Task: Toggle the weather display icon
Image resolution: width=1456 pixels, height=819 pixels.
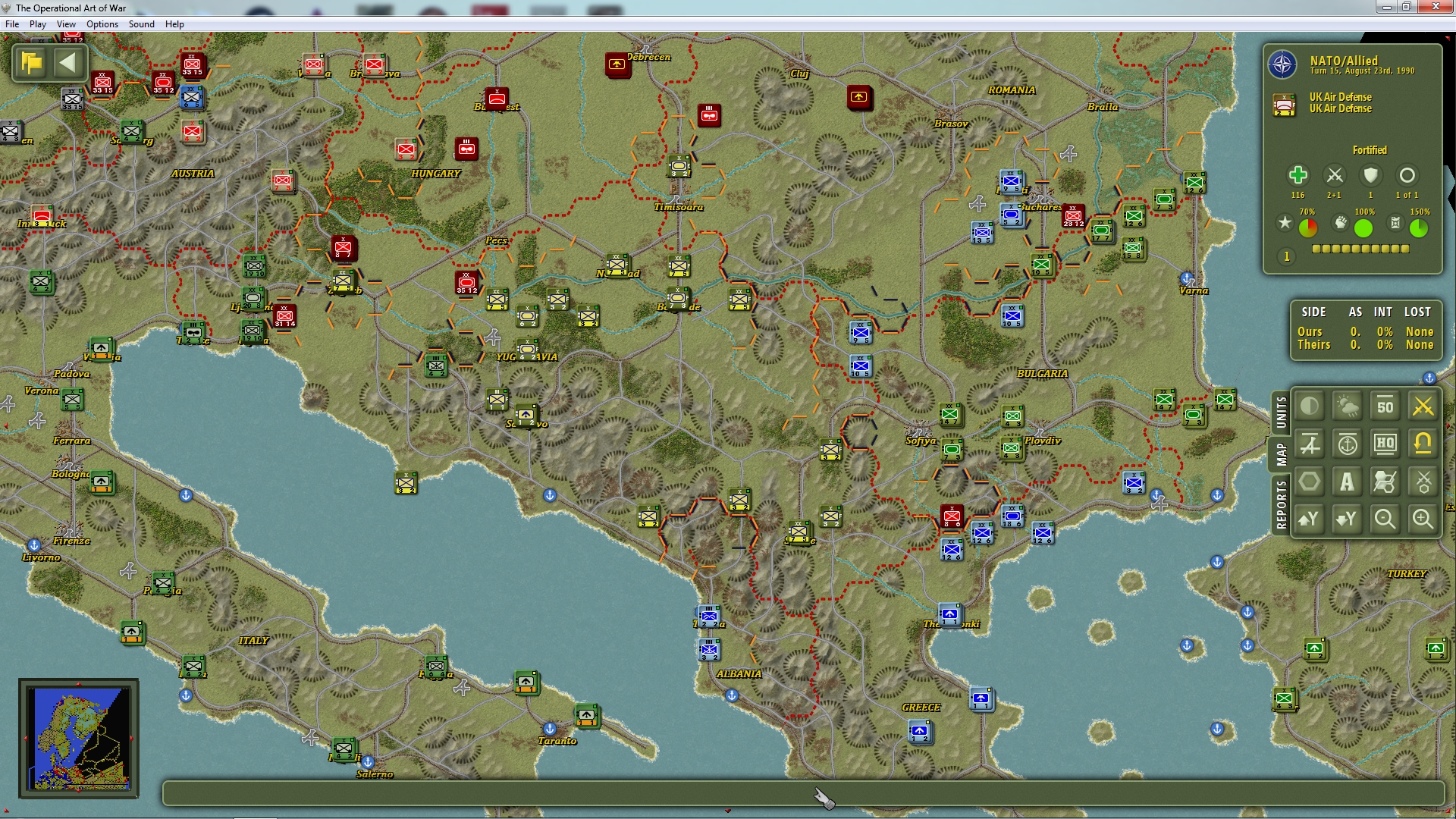Action: pos(1348,406)
